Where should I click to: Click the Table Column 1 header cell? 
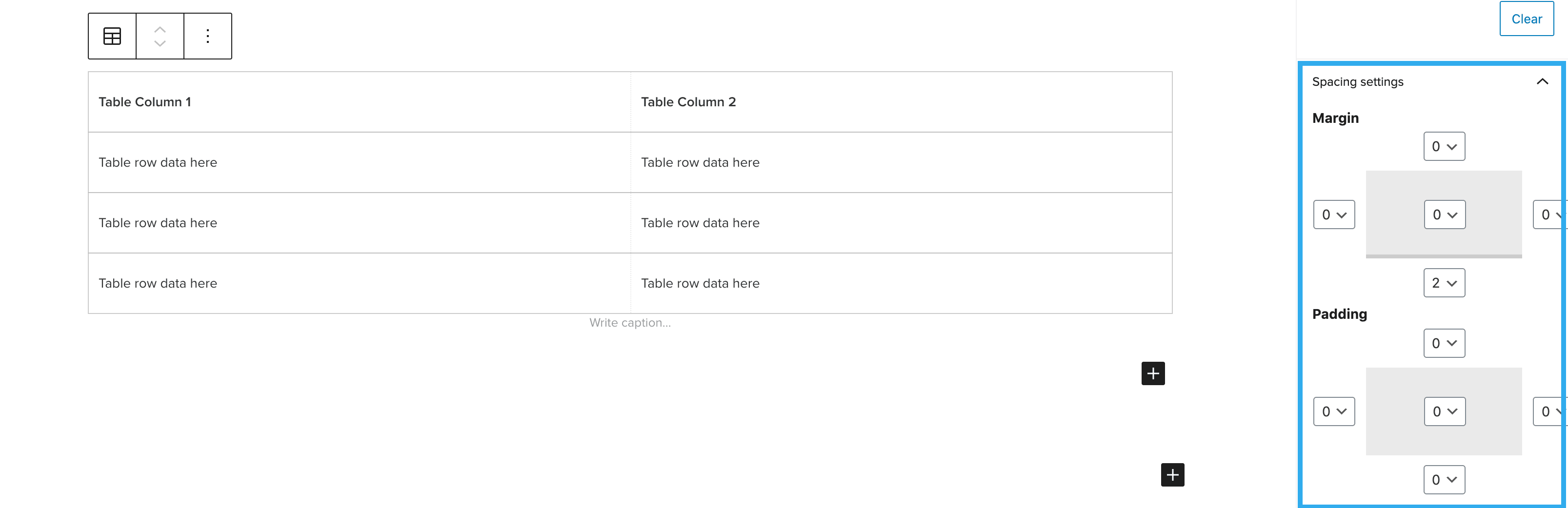tap(145, 102)
